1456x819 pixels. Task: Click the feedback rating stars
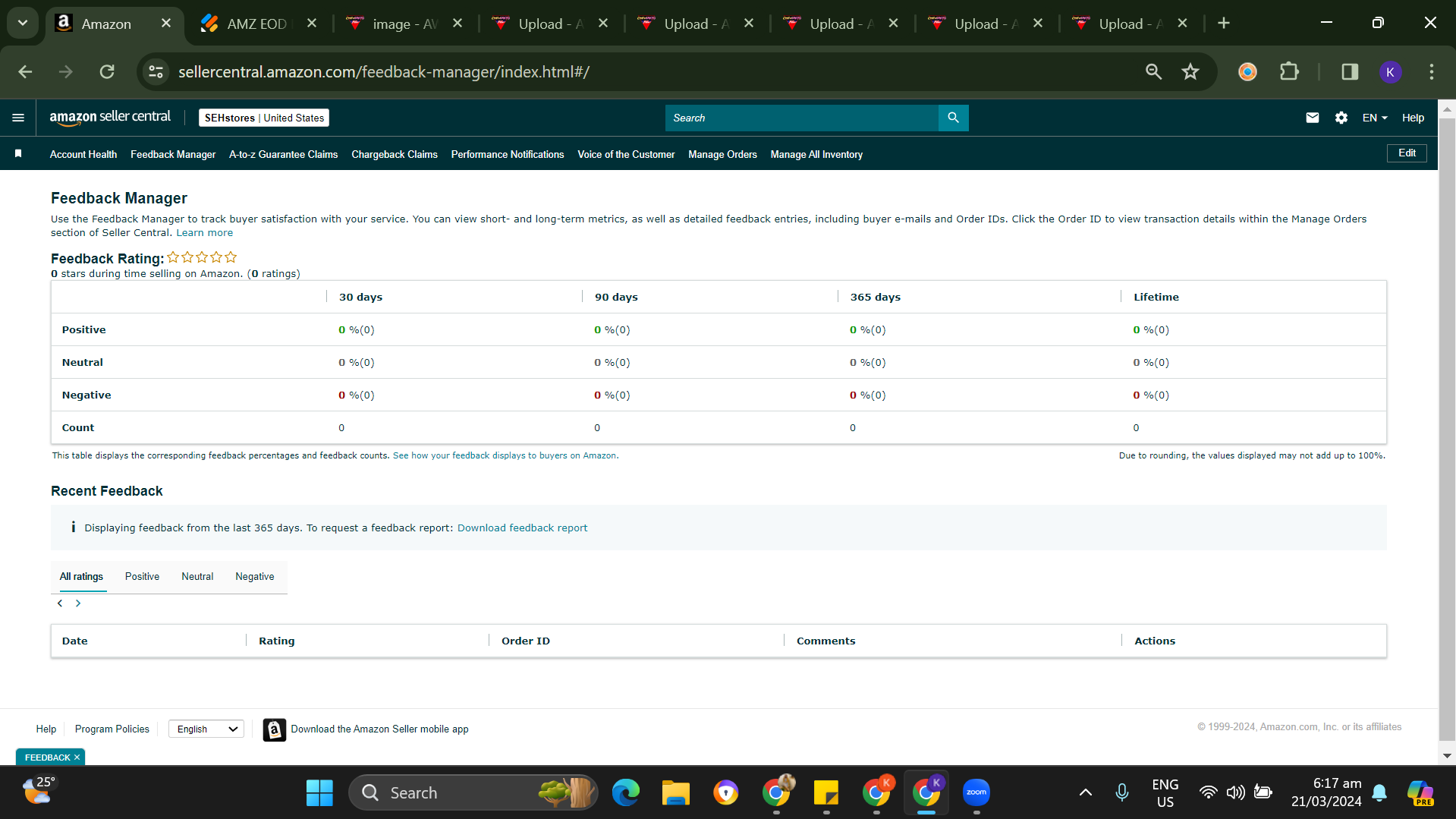[202, 257]
